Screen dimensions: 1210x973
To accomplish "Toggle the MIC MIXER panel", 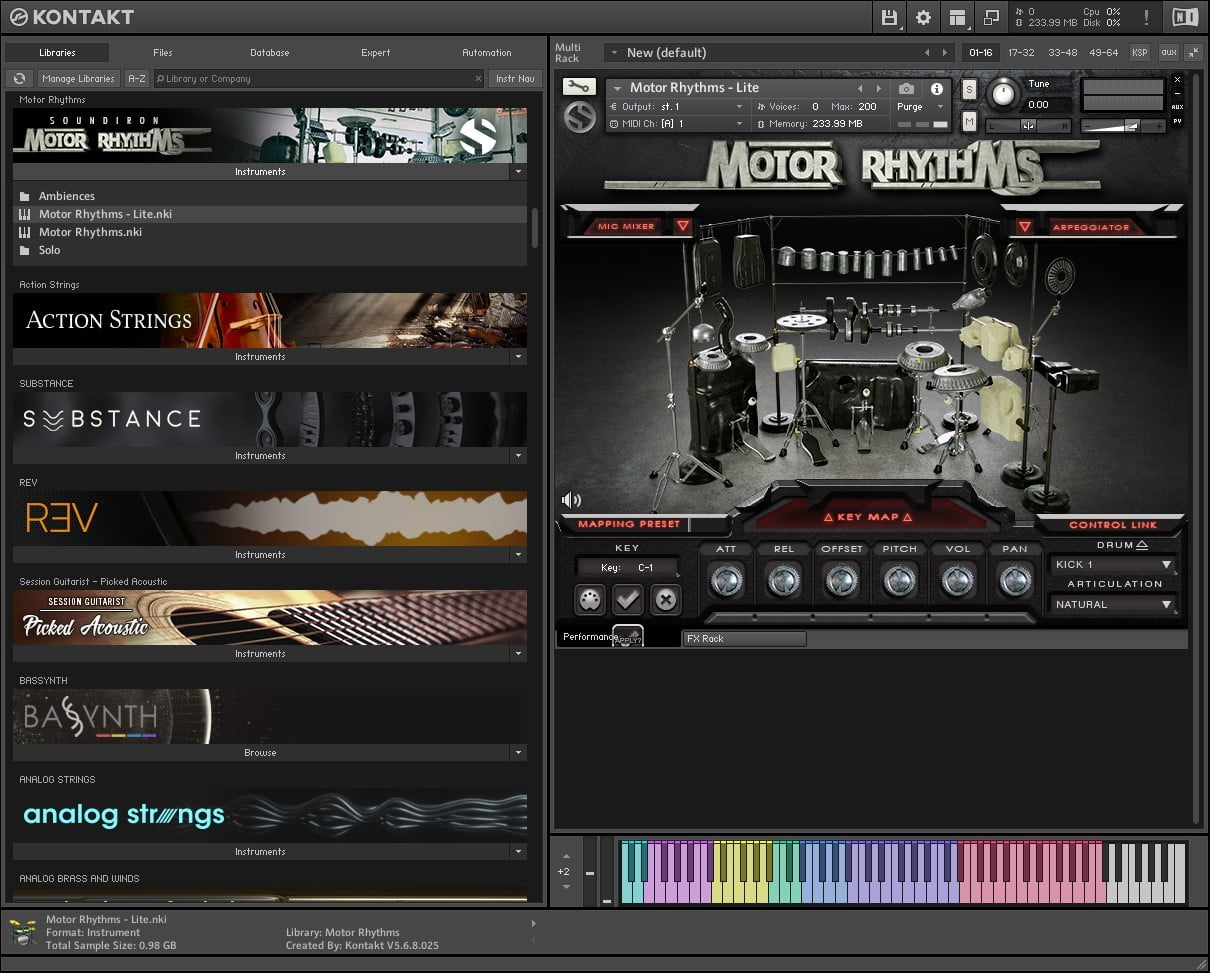I will 627,226.
